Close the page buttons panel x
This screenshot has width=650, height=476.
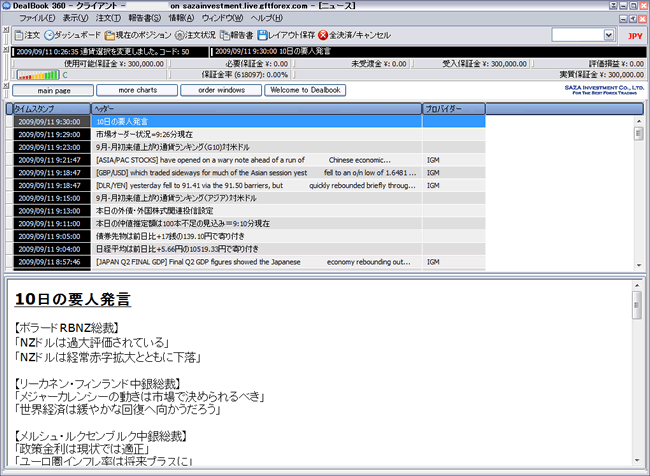pyautogui.click(x=5, y=86)
